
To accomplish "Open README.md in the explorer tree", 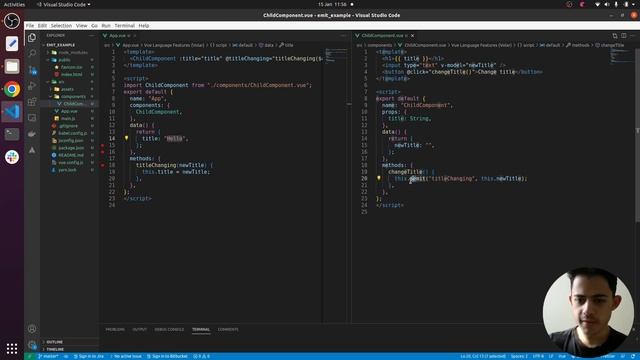I will [68, 155].
